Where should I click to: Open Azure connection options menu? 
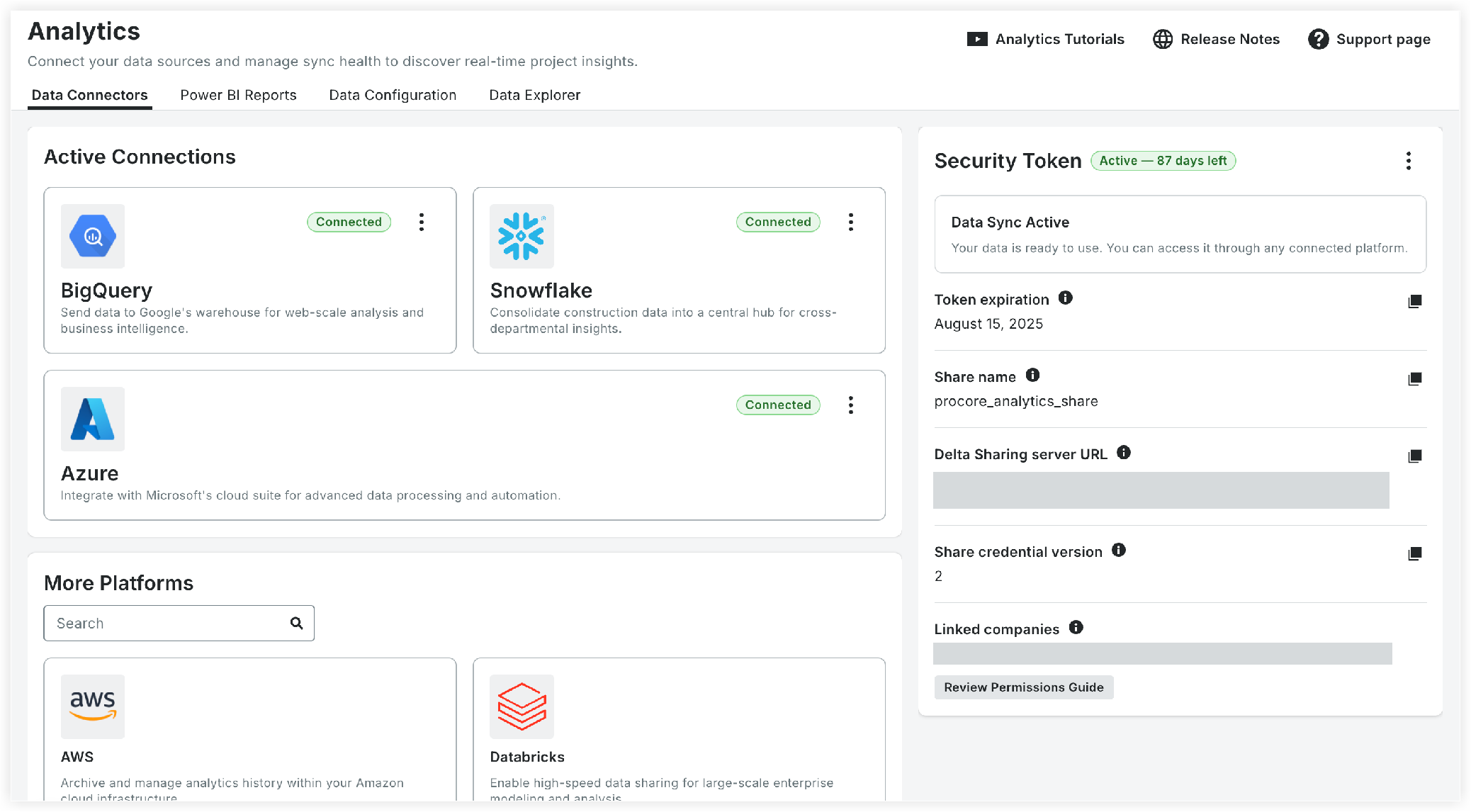(851, 405)
